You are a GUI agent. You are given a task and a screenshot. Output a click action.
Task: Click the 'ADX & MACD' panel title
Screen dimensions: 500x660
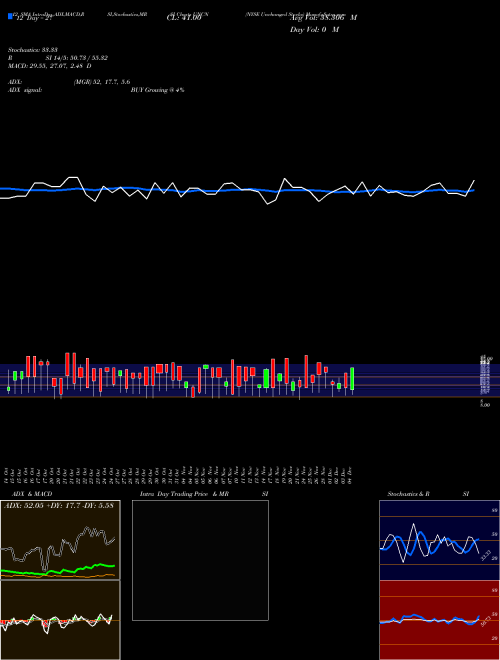(32, 494)
